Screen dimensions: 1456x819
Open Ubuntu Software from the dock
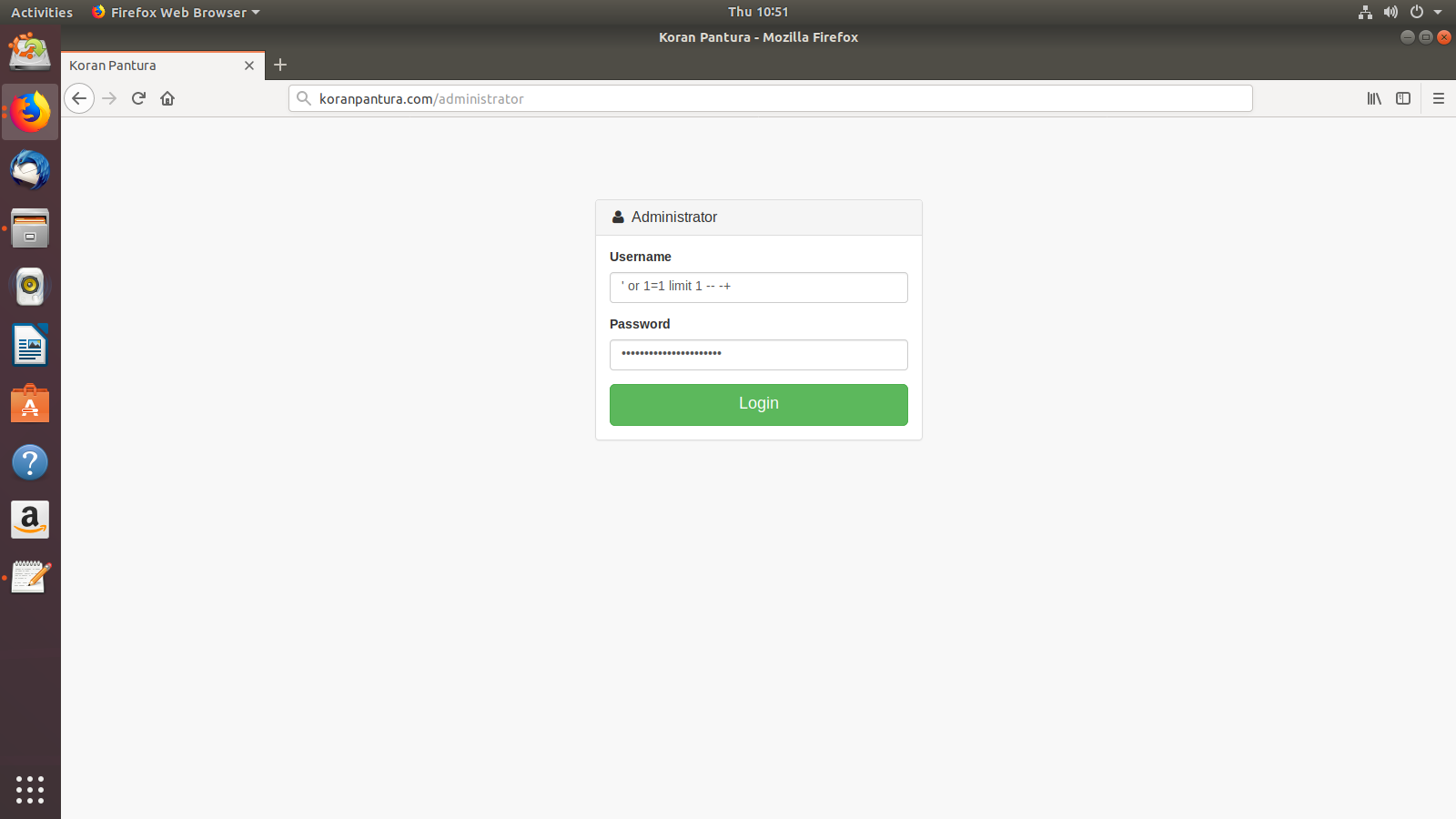(x=30, y=404)
